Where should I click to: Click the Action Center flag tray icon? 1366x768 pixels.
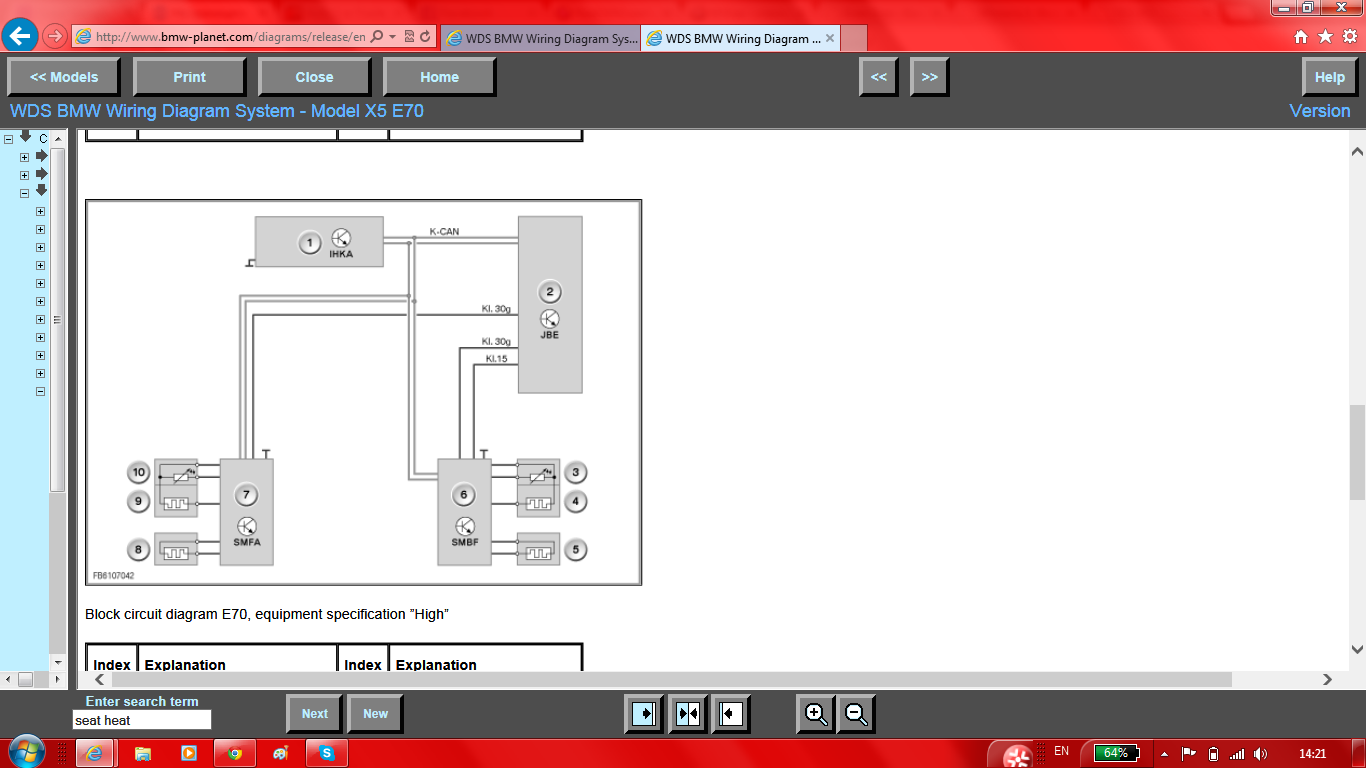tap(1189, 753)
